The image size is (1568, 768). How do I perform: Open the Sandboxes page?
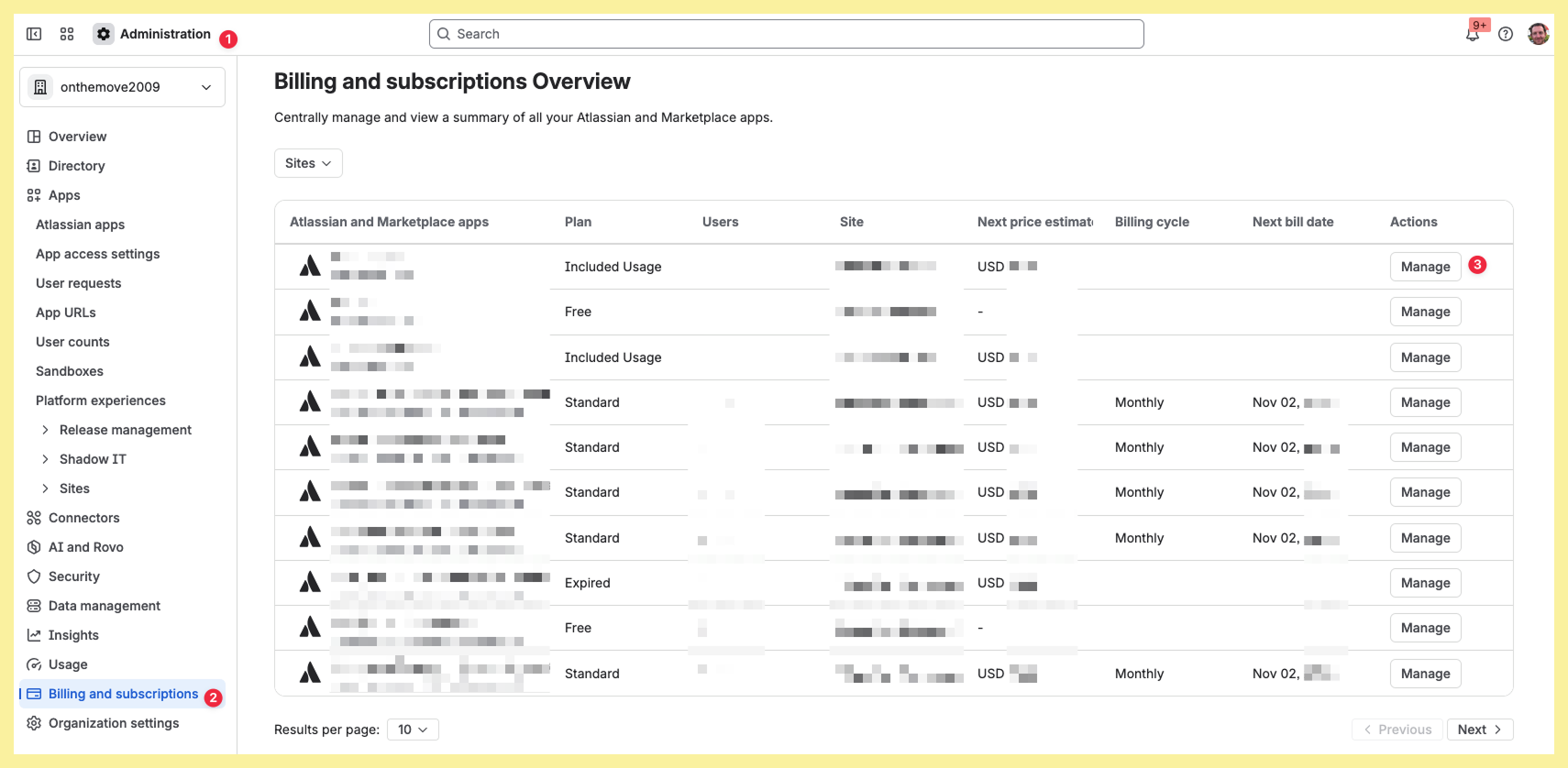click(70, 371)
